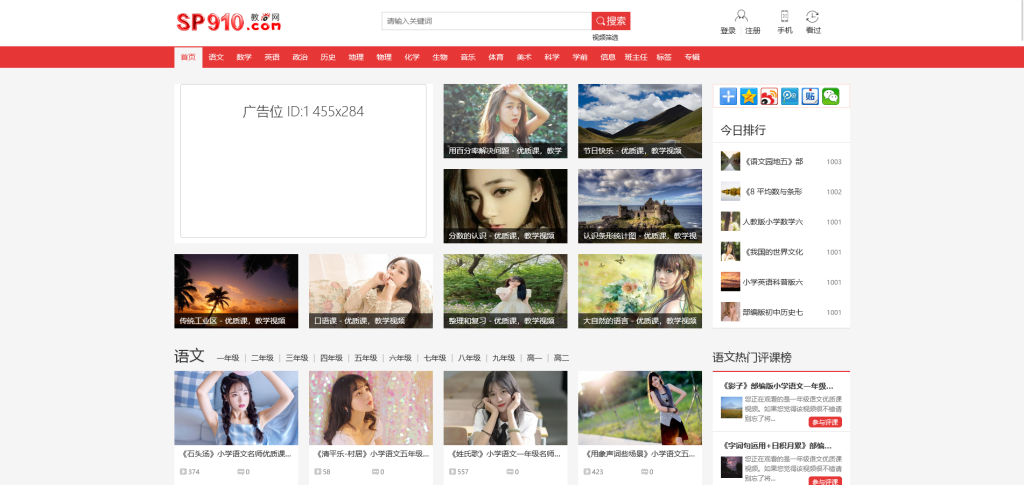Image resolution: width=1024 pixels, height=485 pixels.
Task: Open the 《石头汤》 video thumbnail
Action: 236,408
